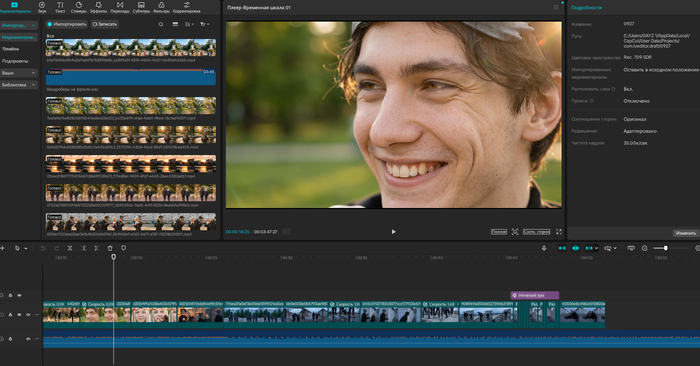
Task: Open the Стикеры tab
Action: point(79,7)
